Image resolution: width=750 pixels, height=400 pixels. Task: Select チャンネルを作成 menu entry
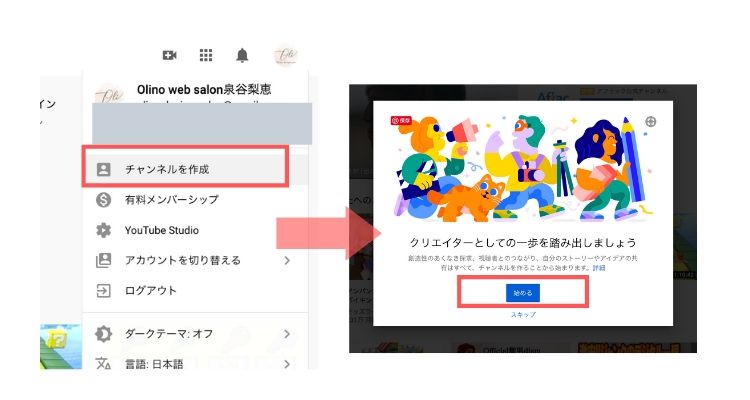click(195, 169)
